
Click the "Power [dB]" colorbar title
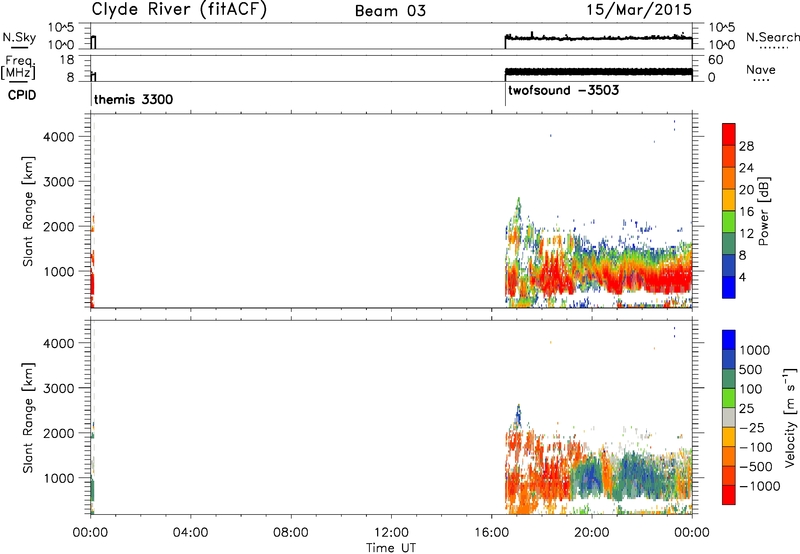click(763, 211)
